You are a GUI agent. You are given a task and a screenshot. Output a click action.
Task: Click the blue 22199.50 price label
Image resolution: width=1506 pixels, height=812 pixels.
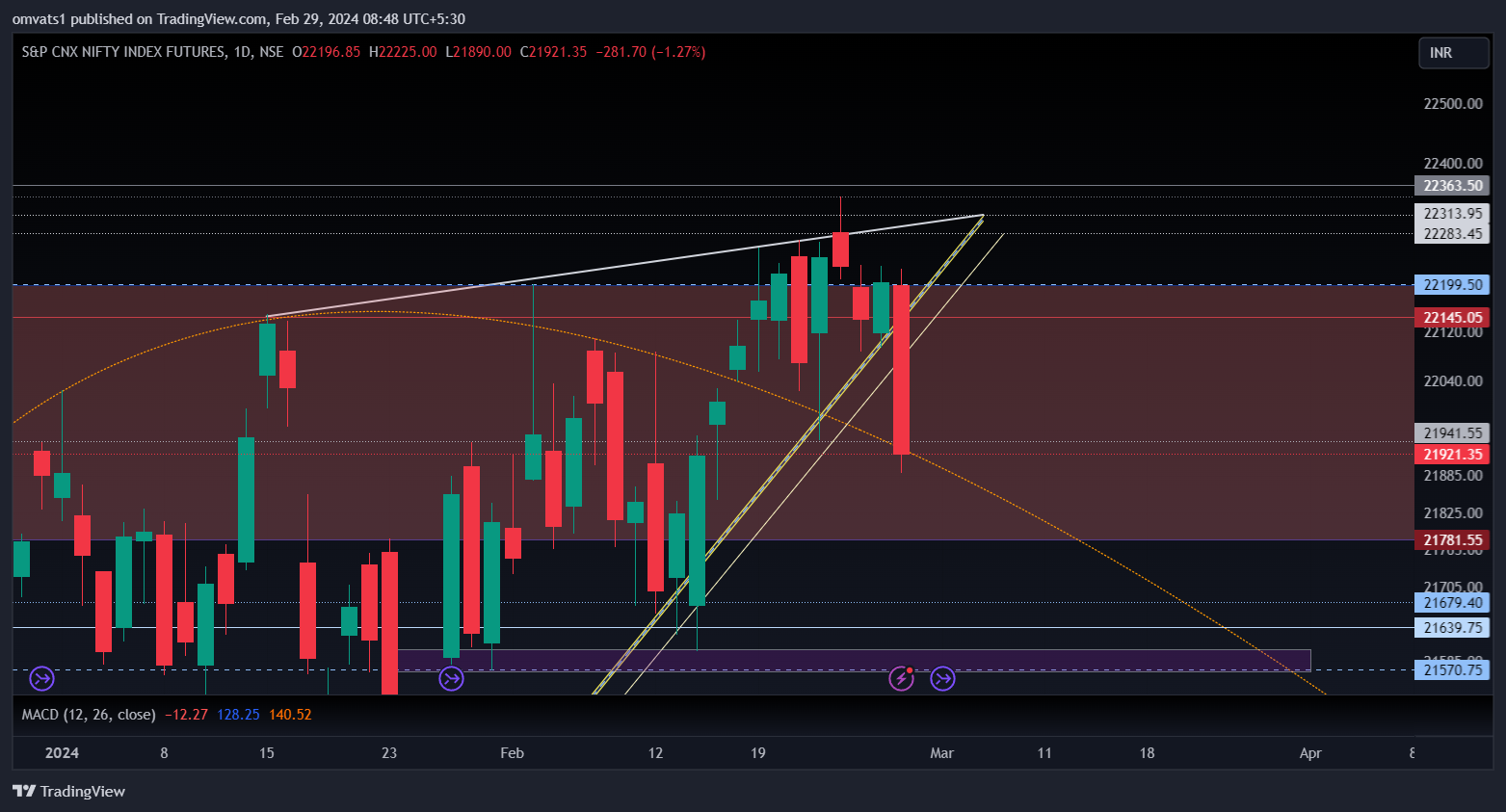coord(1452,285)
